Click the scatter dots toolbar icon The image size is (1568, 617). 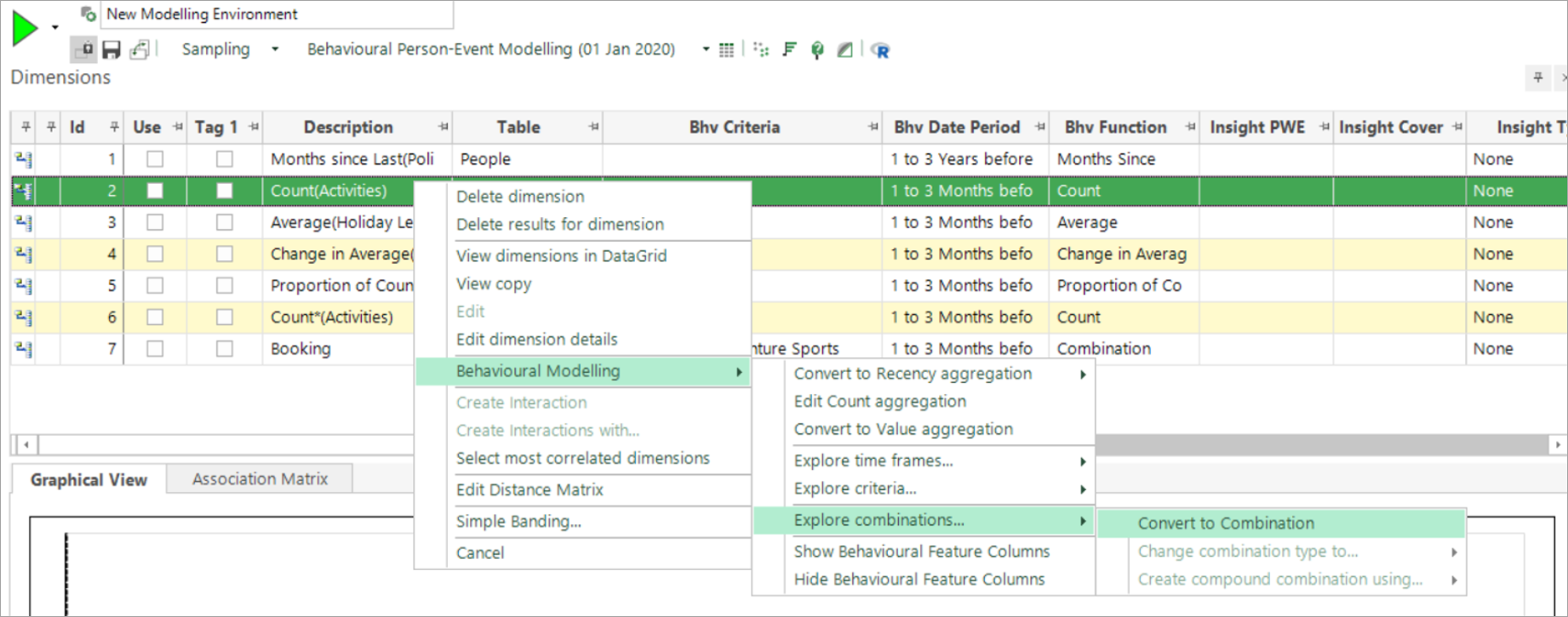761,50
